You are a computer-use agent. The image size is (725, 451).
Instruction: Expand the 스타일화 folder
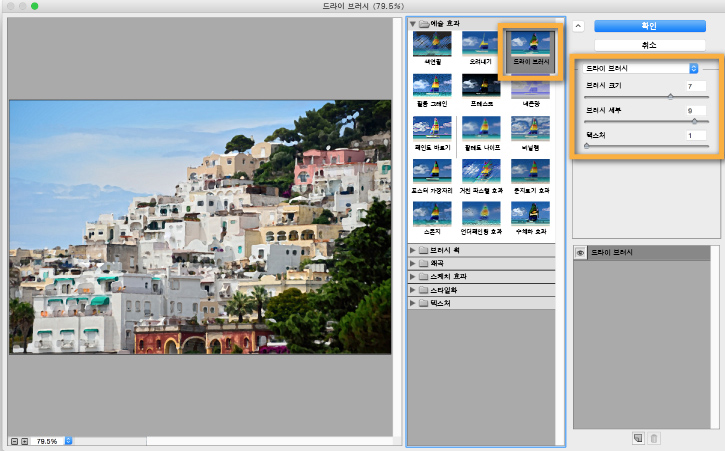pyautogui.click(x=412, y=290)
